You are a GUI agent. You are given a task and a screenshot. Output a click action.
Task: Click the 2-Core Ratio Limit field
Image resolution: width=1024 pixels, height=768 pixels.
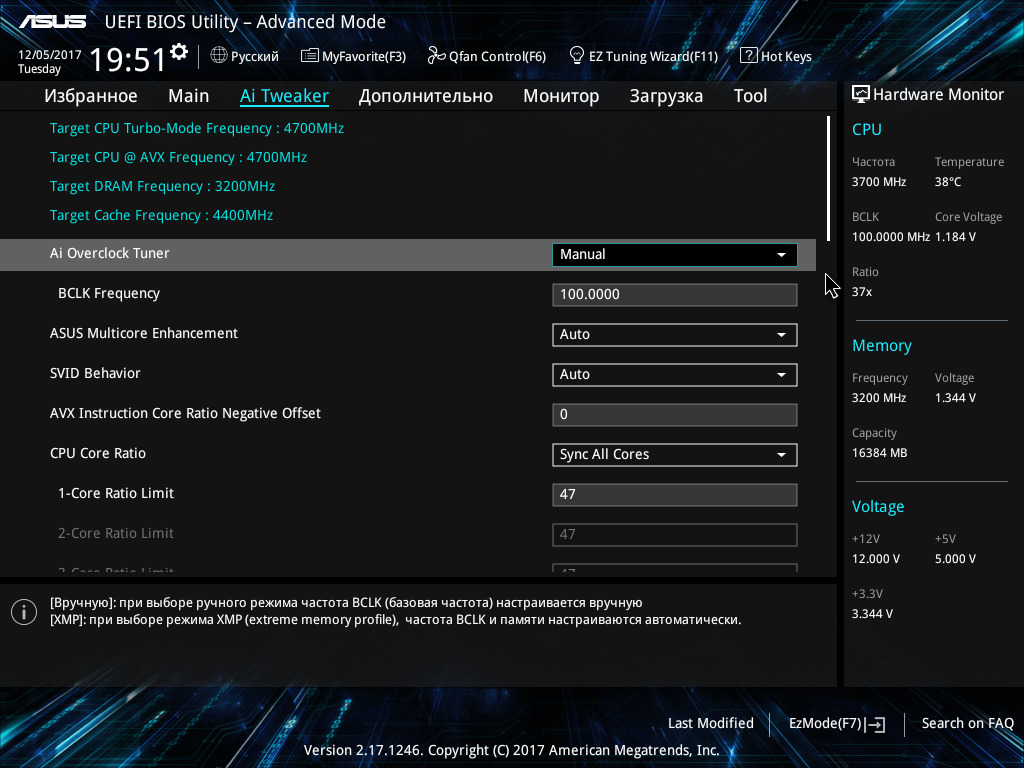(x=675, y=534)
